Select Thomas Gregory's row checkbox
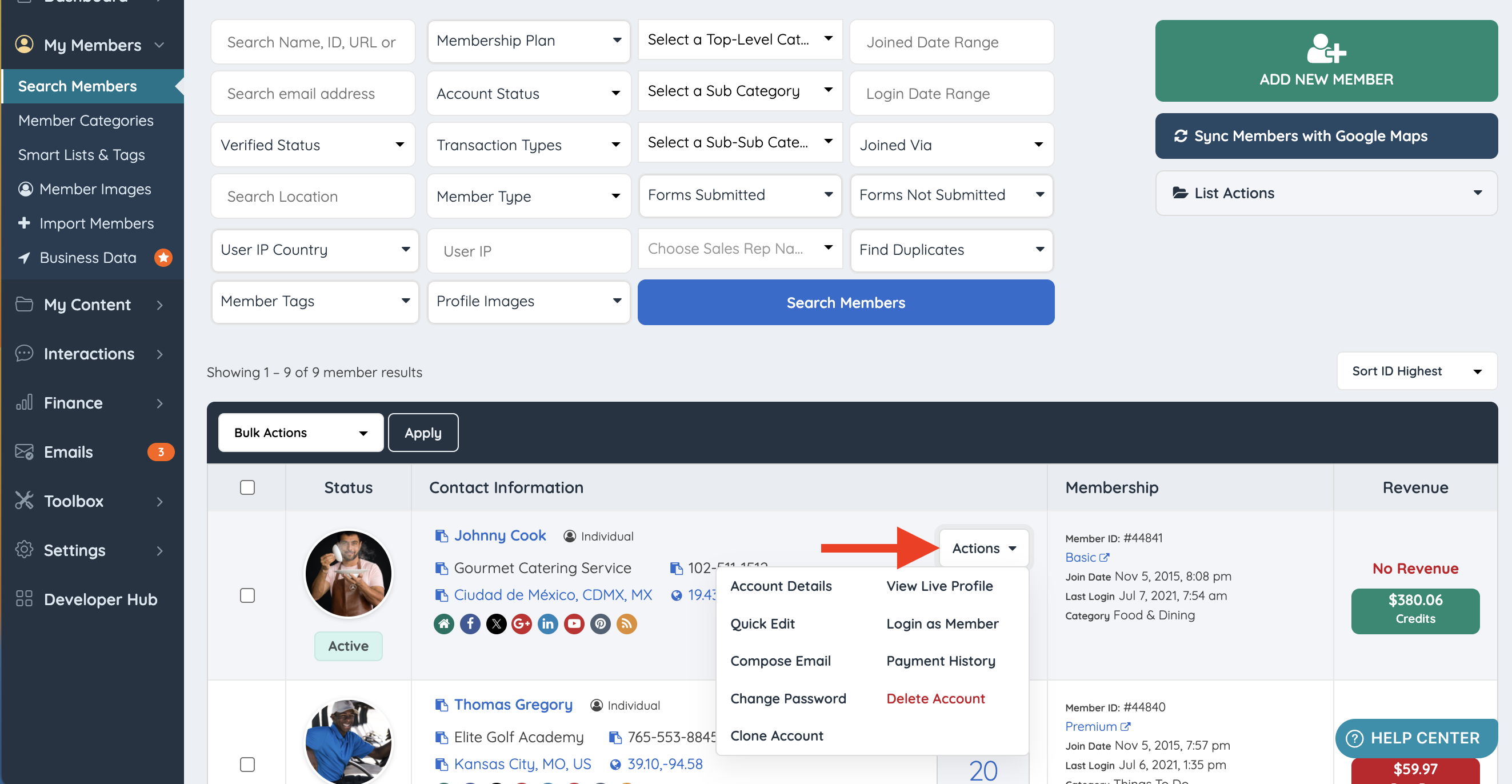Image resolution: width=1512 pixels, height=784 pixels. point(247,765)
